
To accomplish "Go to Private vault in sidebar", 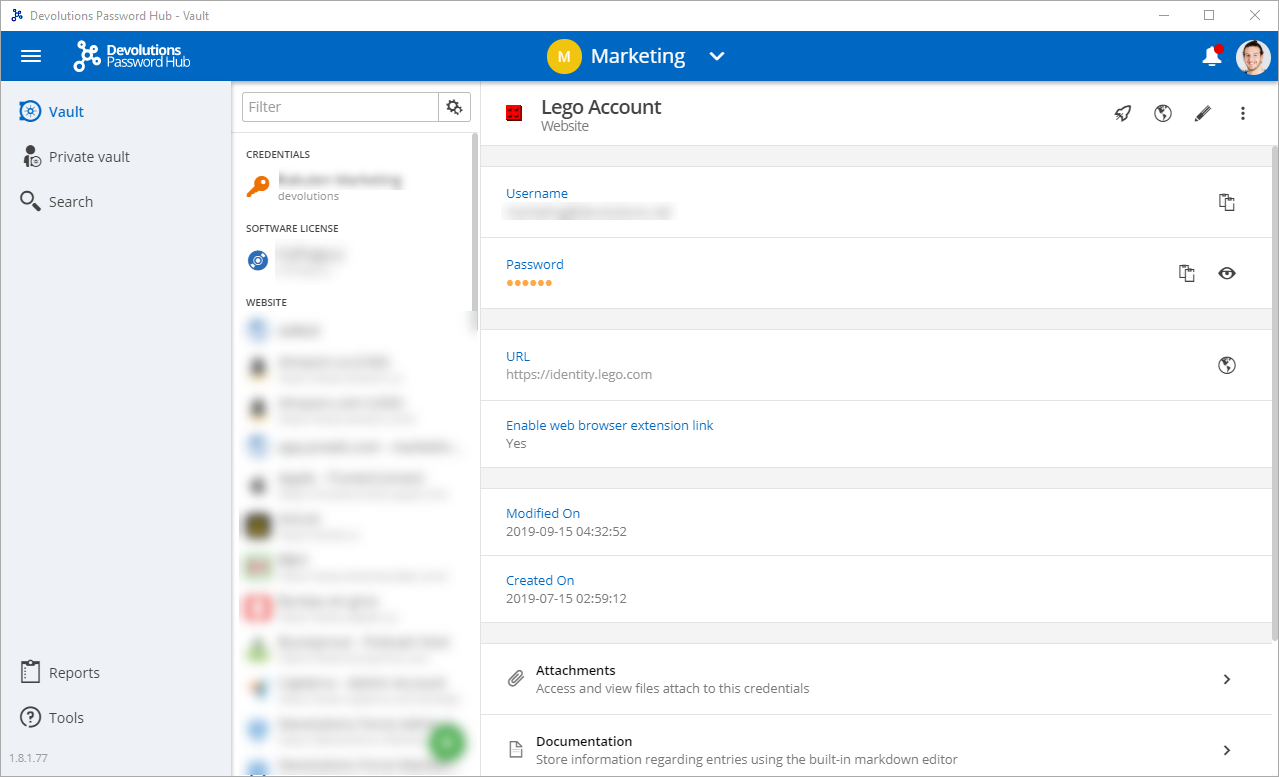I will point(89,157).
